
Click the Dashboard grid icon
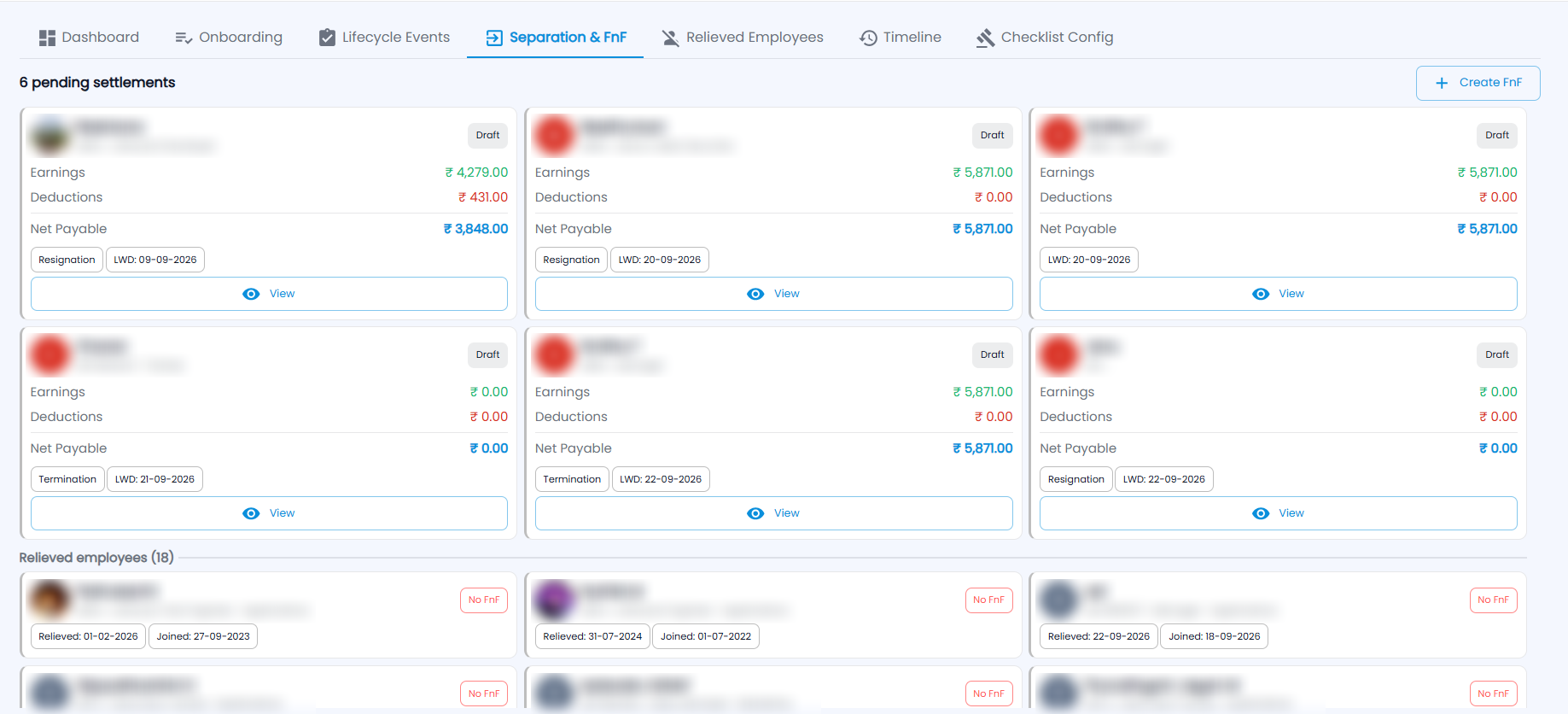coord(47,38)
